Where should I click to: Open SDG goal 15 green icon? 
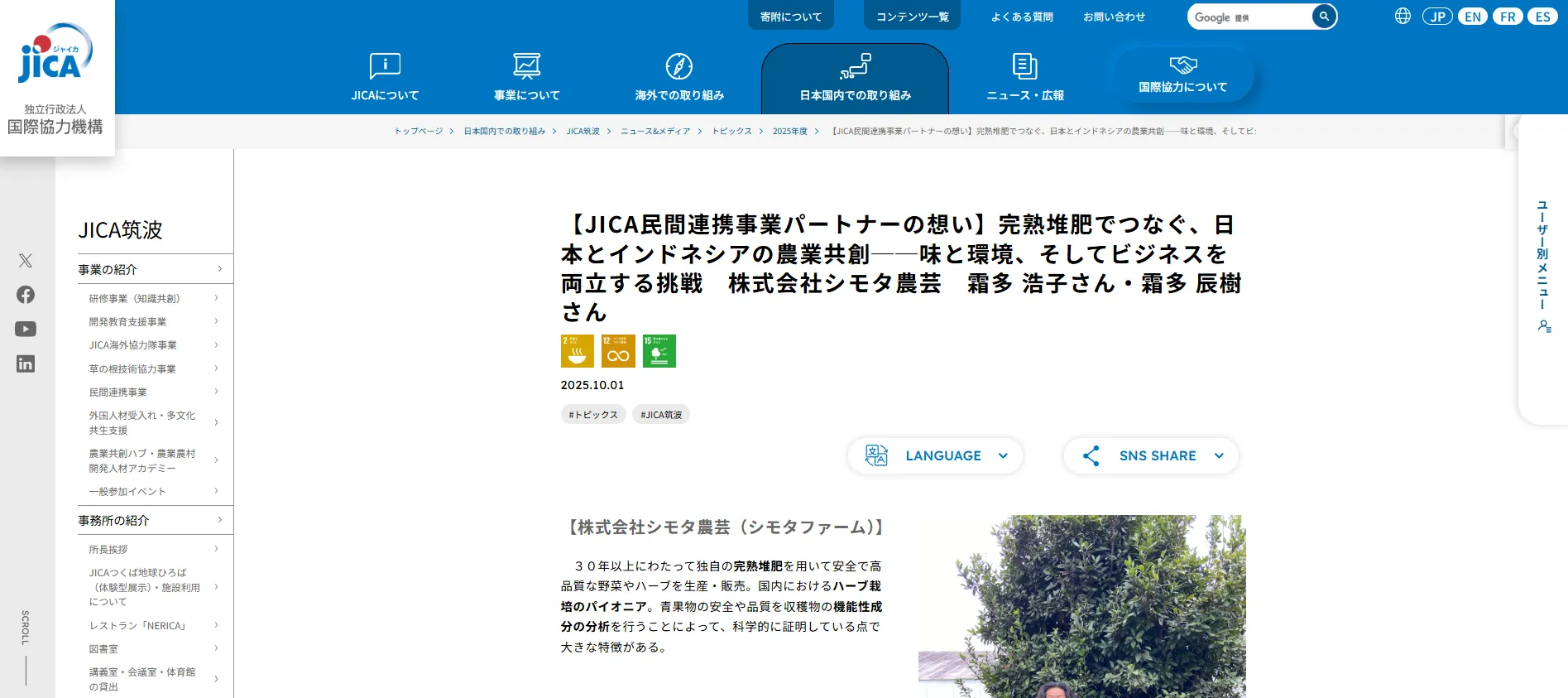pyautogui.click(x=659, y=351)
